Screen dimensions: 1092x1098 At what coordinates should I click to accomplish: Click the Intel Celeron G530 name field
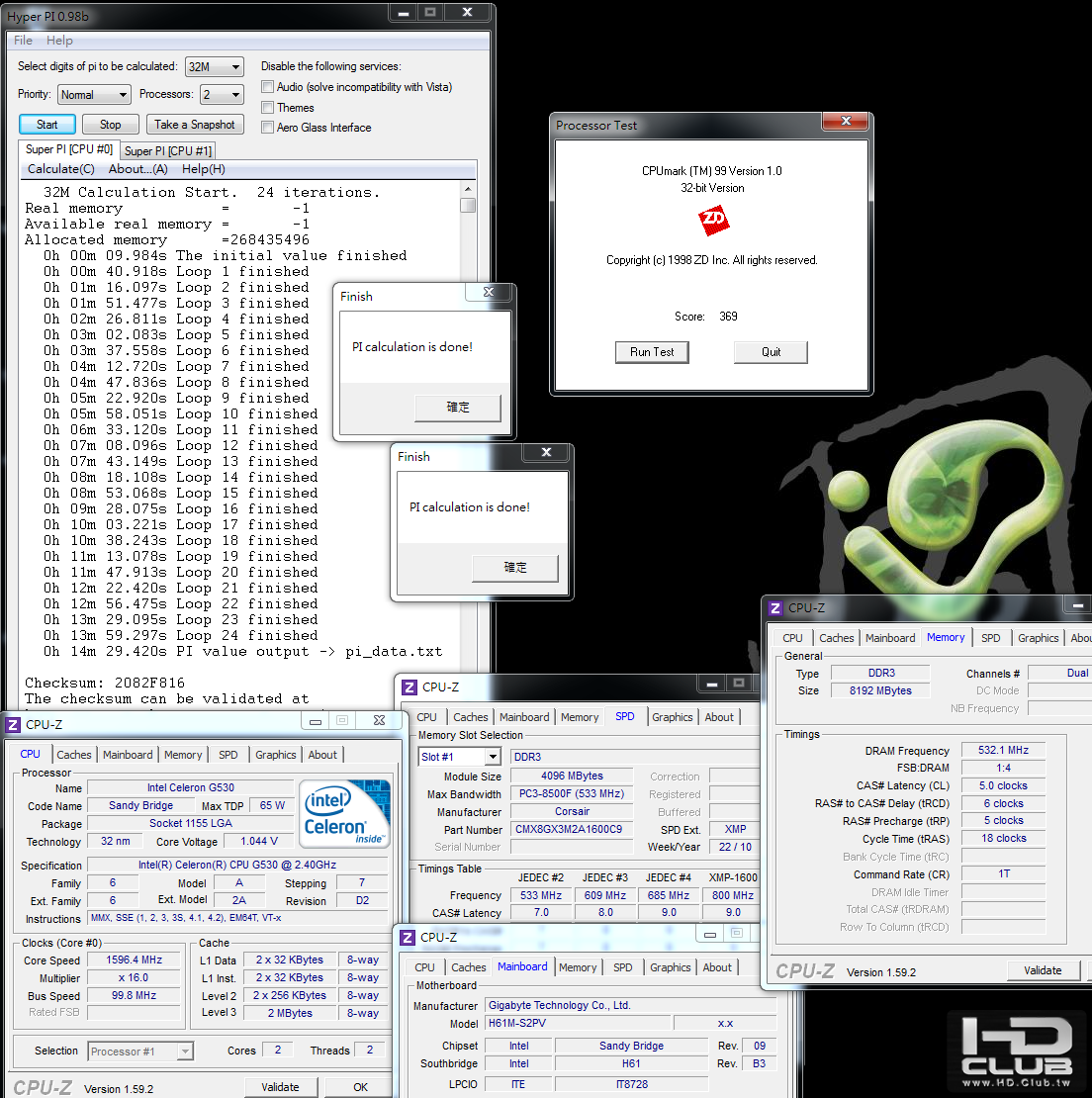click(x=190, y=787)
